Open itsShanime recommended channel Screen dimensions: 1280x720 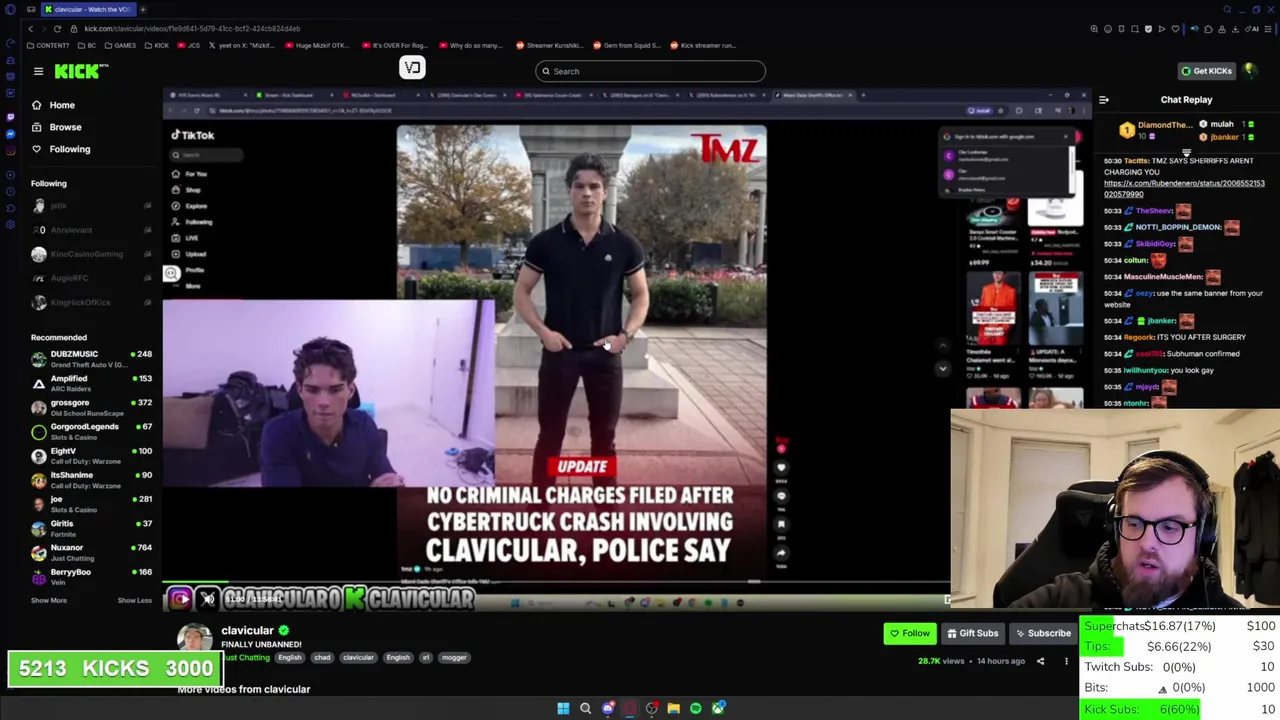click(90, 480)
